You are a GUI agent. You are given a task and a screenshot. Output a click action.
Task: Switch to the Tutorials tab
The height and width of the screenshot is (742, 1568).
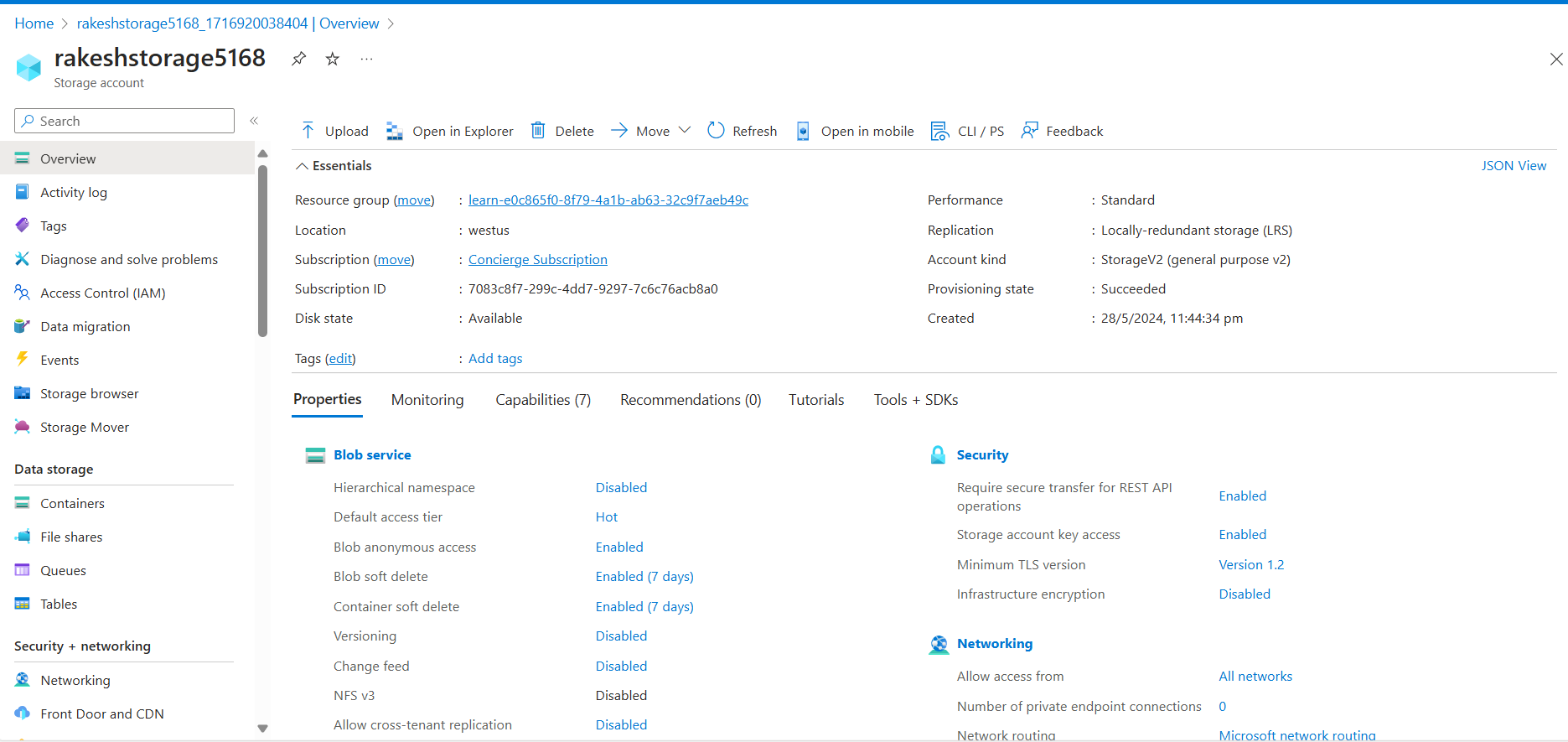[816, 400]
